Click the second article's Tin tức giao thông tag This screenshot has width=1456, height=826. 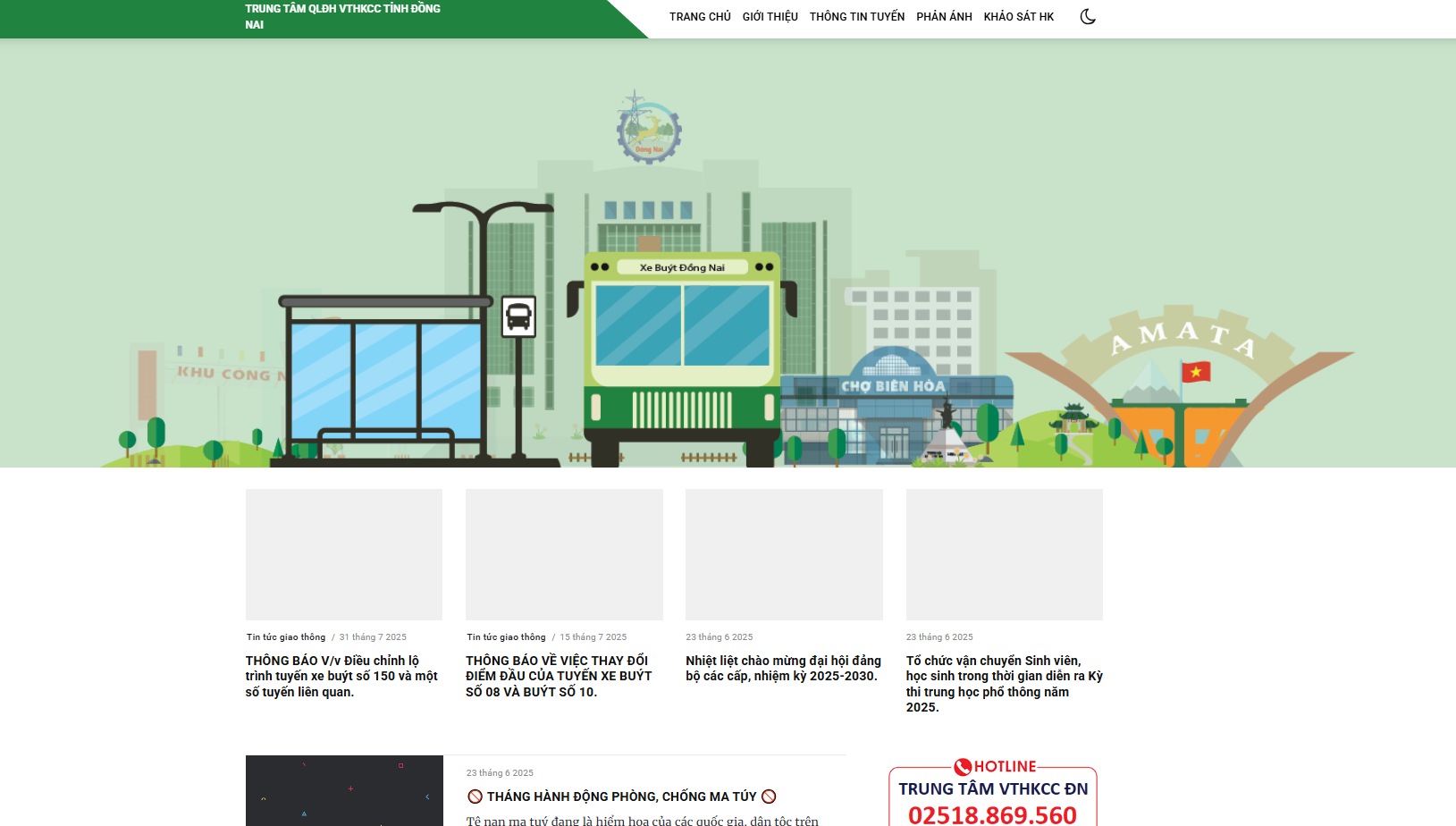tap(506, 637)
